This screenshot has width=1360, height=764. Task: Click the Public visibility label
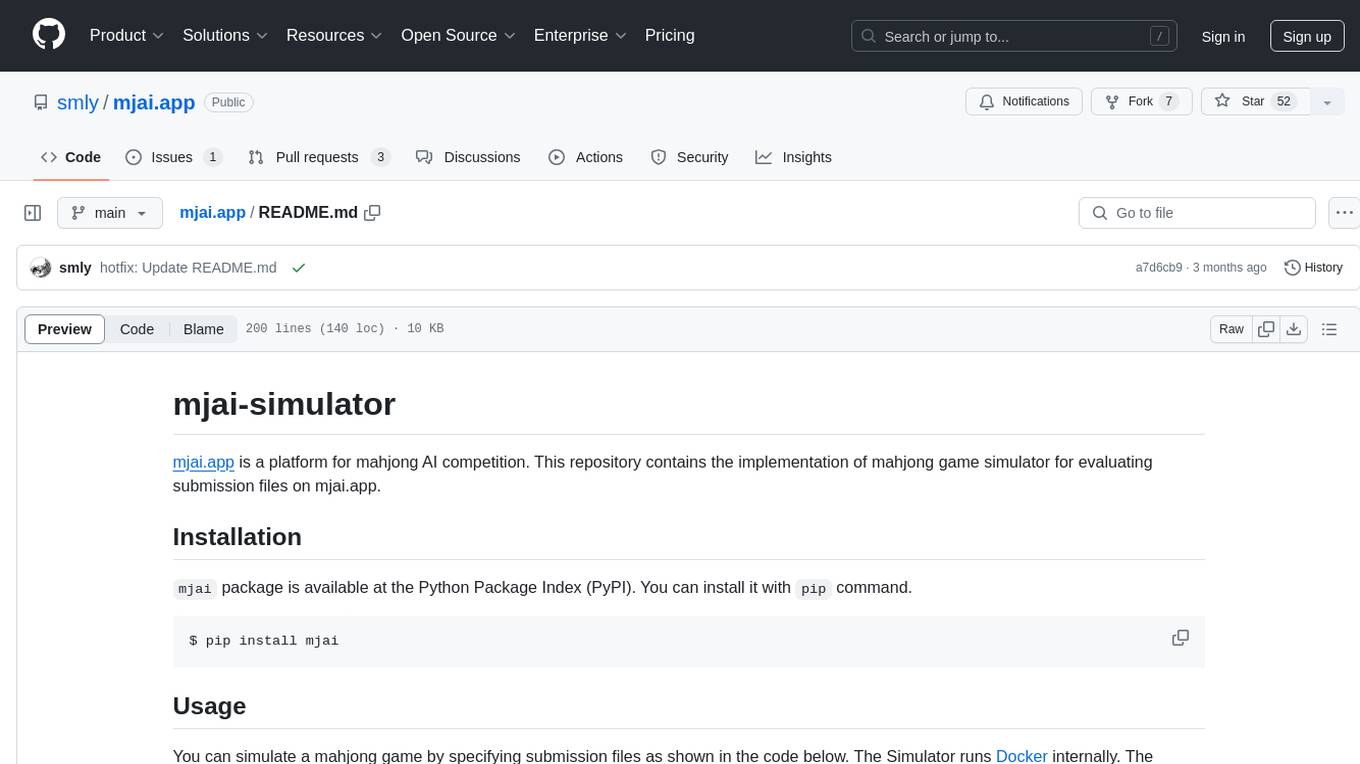pos(229,102)
